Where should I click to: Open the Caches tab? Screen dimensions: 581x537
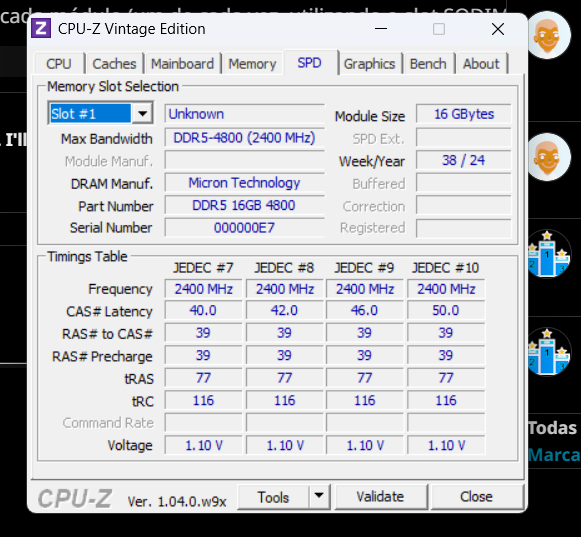pos(114,64)
